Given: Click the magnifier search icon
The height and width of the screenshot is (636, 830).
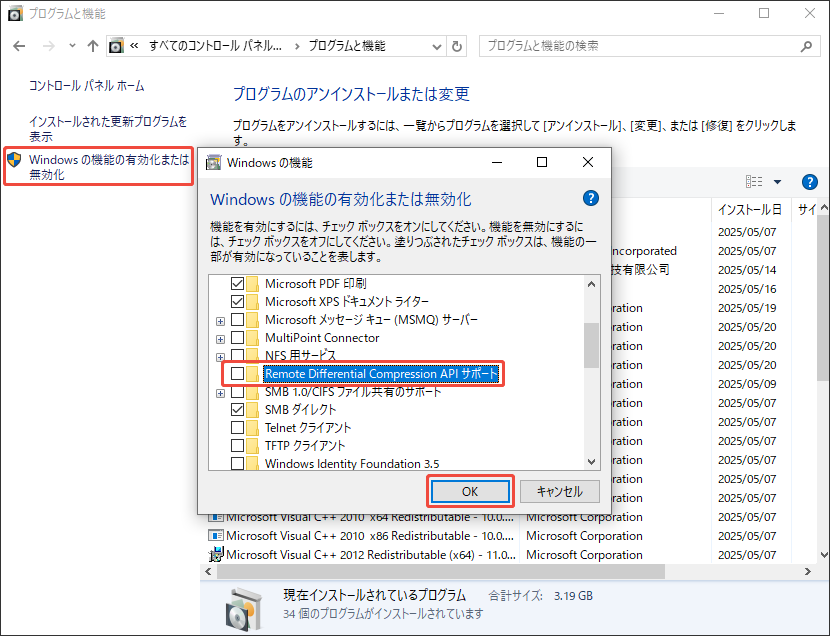Looking at the screenshot, I should 806,47.
